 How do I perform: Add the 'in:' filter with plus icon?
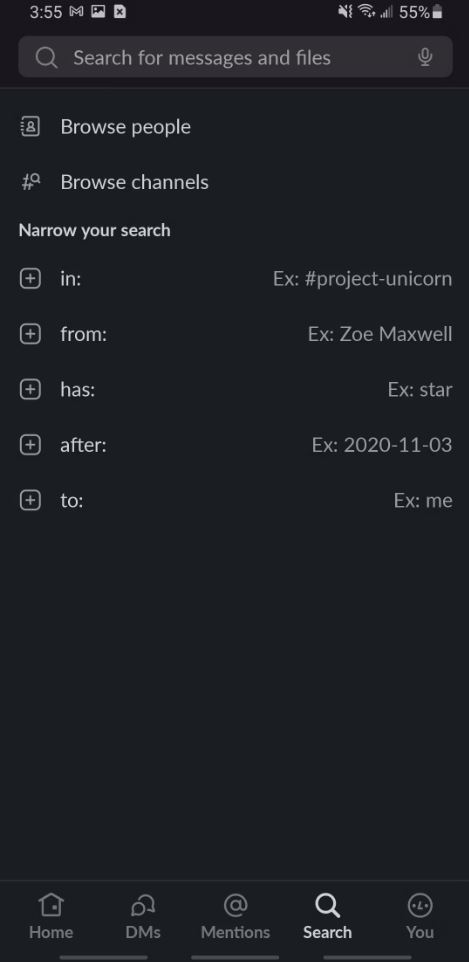30,279
